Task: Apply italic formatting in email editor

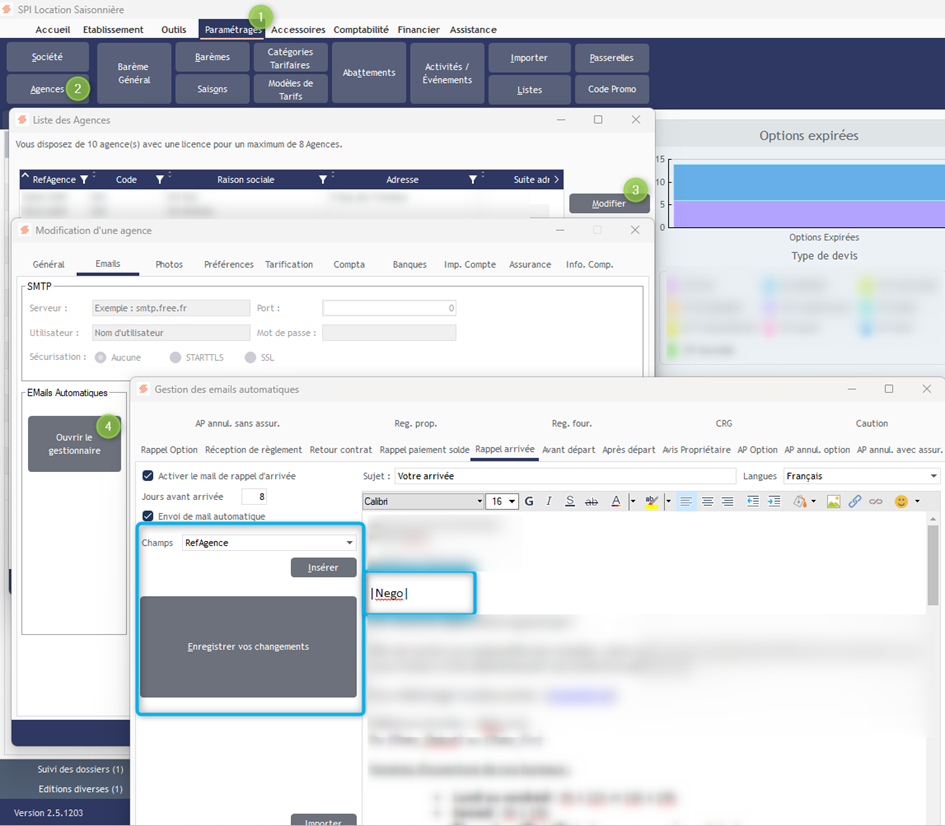Action: 549,501
